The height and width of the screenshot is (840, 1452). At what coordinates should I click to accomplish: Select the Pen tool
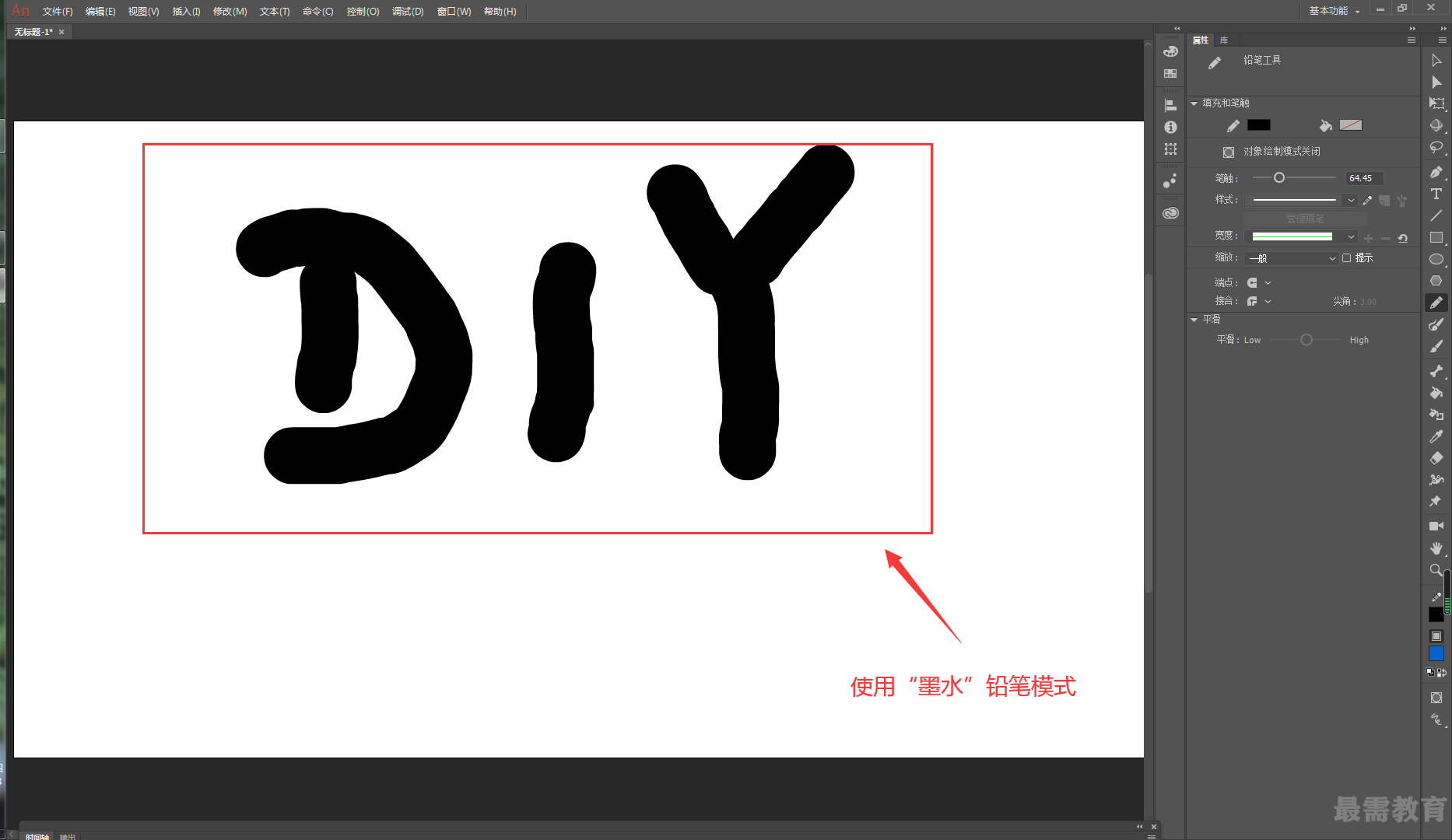point(1436,172)
